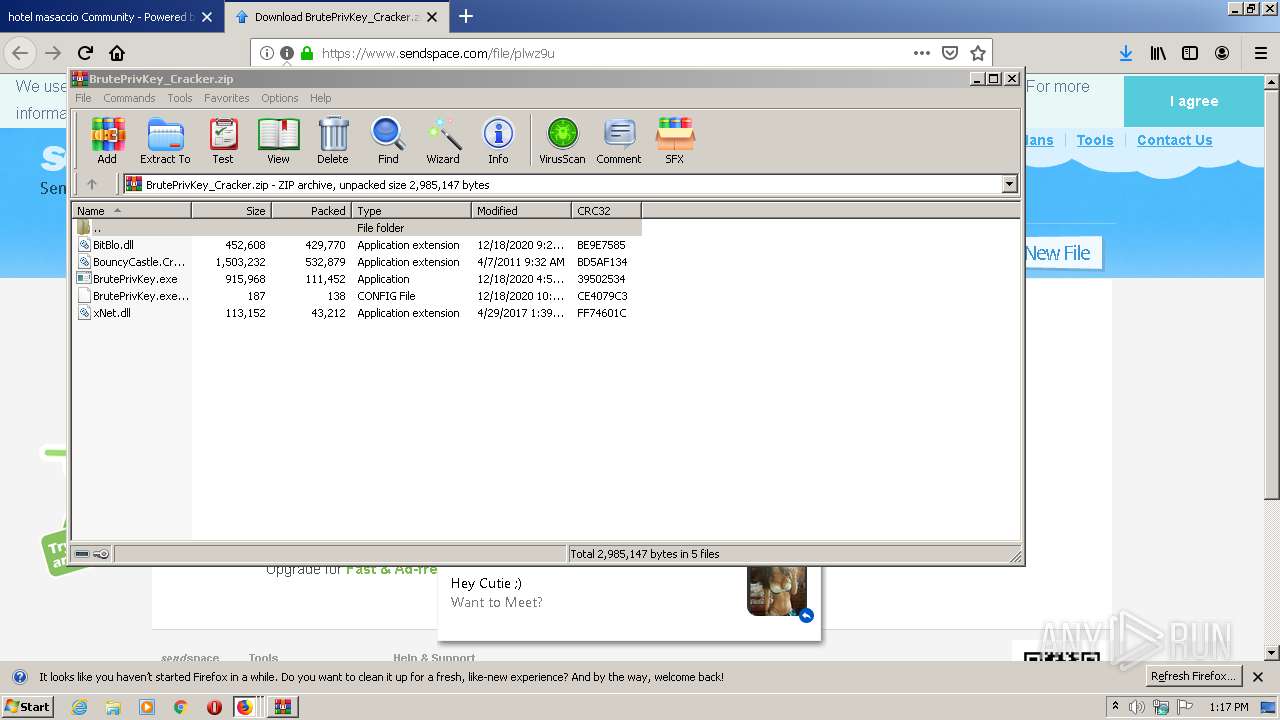1280x720 pixels.
Task: Click the Comment toolbar icon
Action: (619, 141)
